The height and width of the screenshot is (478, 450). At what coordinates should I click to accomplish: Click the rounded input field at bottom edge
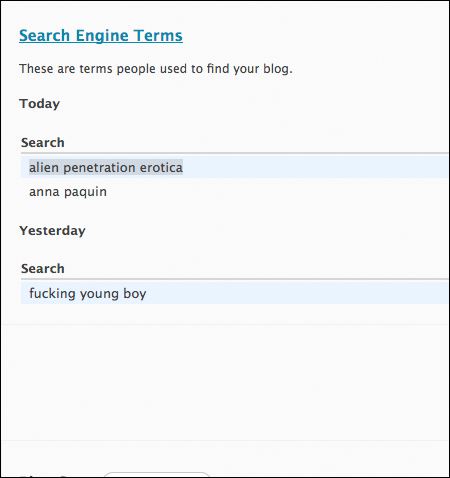coord(157,474)
